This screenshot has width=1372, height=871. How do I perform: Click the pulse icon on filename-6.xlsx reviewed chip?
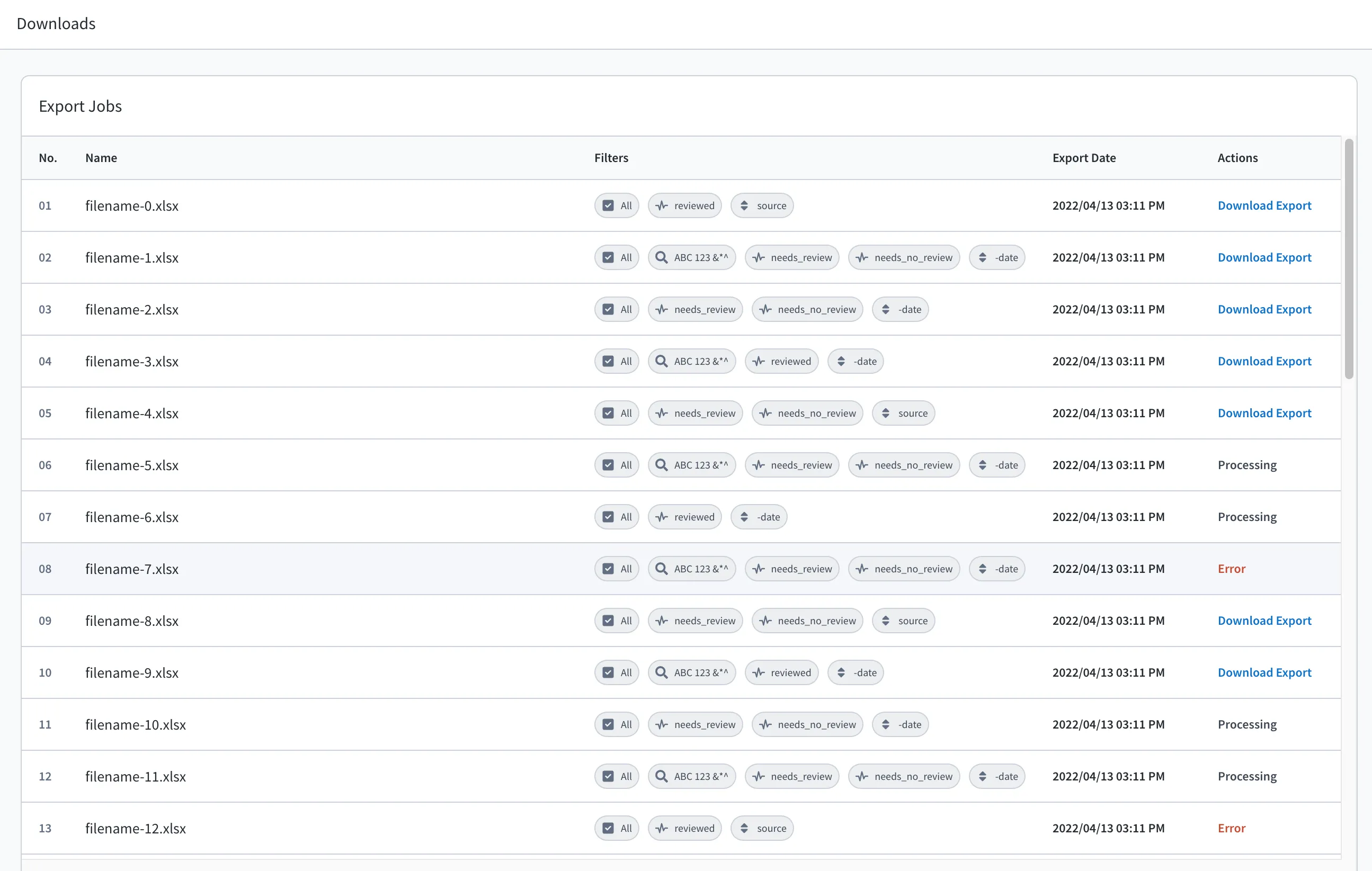pos(661,517)
